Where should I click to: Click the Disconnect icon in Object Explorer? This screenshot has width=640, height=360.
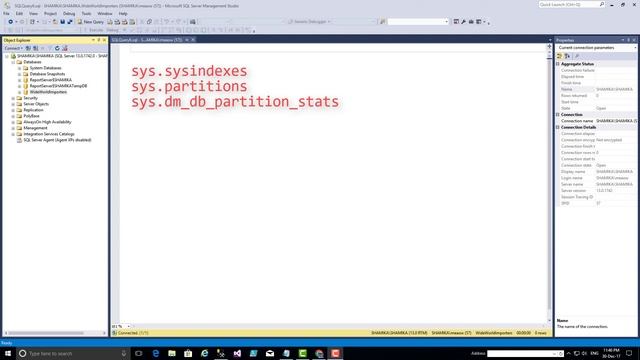[x=36, y=48]
